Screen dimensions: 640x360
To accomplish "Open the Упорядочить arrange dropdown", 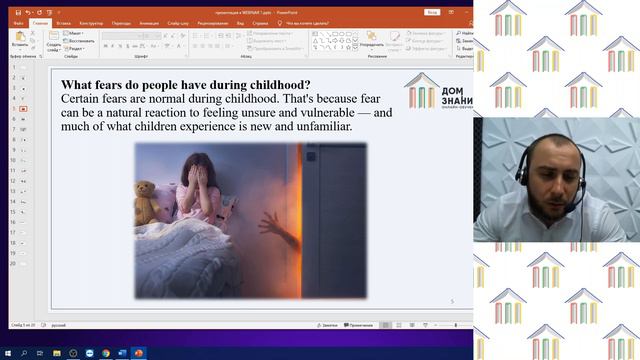I will point(371,40).
